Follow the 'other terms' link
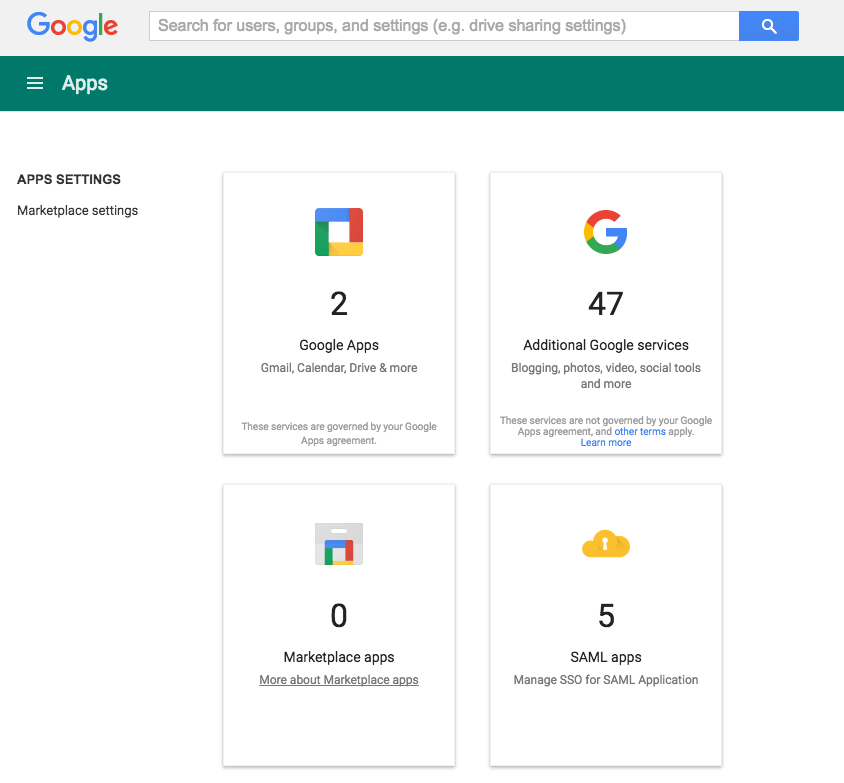 click(x=640, y=432)
